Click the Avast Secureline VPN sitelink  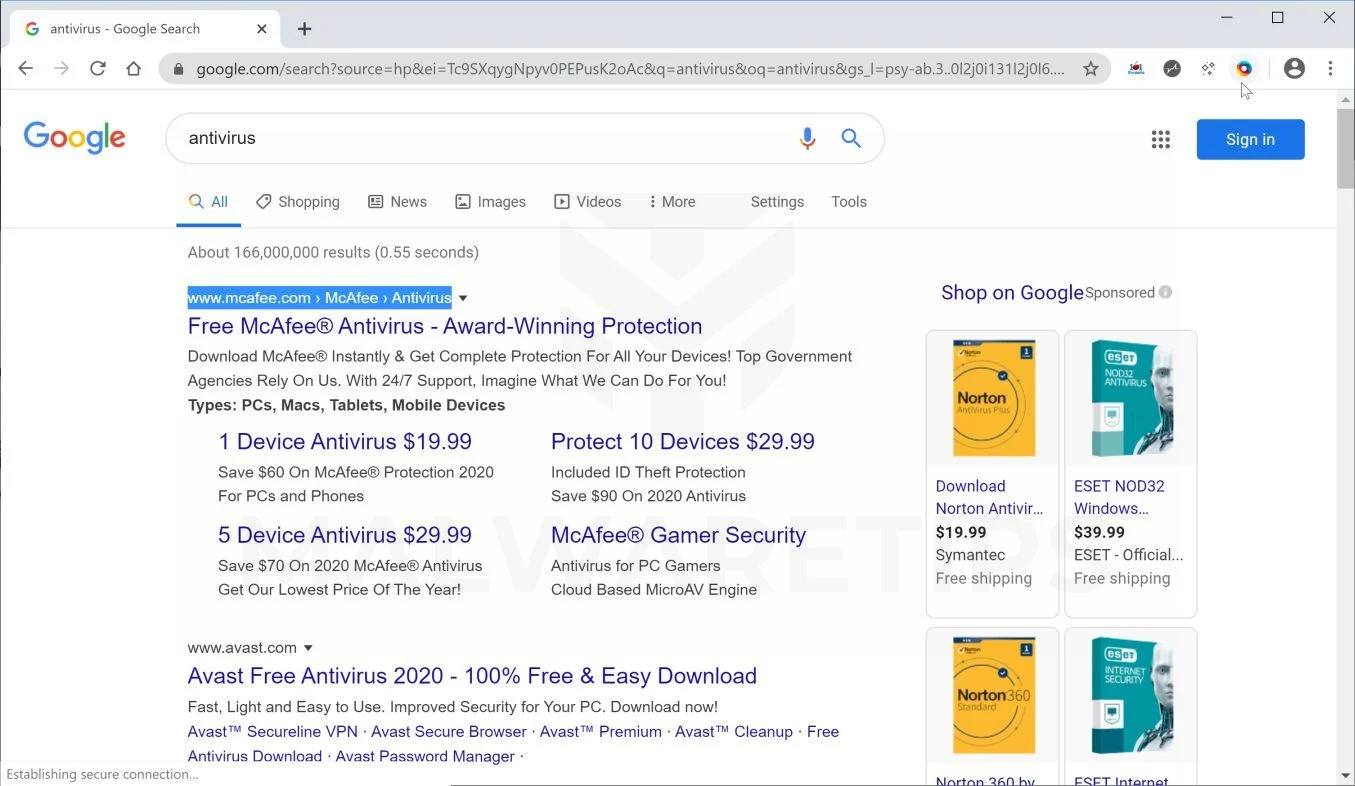(x=273, y=732)
